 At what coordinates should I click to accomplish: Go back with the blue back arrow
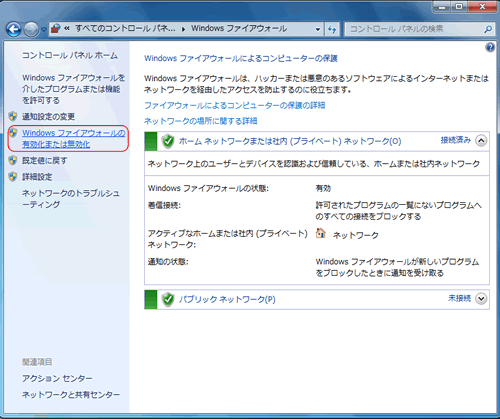[14, 29]
